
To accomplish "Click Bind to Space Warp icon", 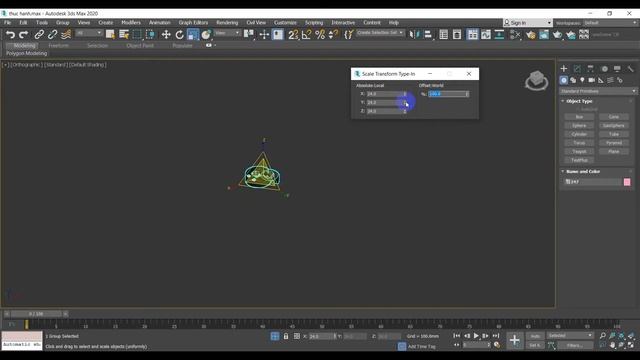I will (x=66, y=35).
